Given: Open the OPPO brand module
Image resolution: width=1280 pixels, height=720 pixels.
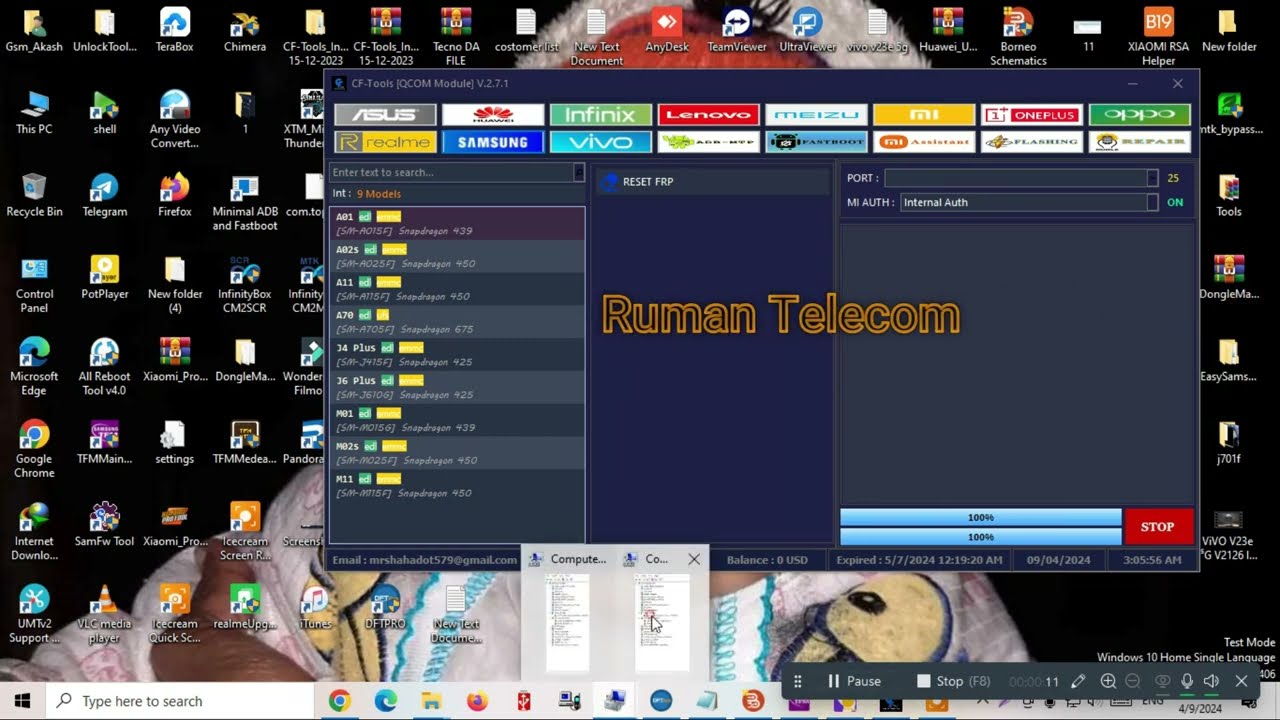Looking at the screenshot, I should click(x=1140, y=115).
